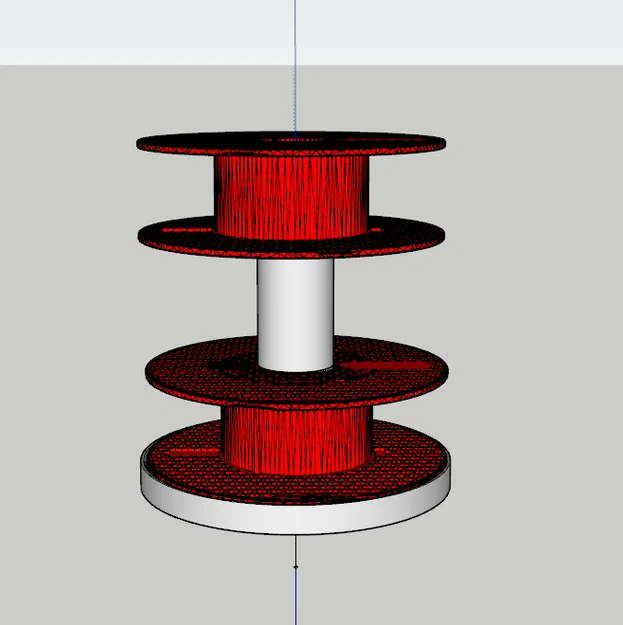The height and width of the screenshot is (625, 623).
Task: Click the black axis segment beneath the base
Action: click(x=296, y=549)
